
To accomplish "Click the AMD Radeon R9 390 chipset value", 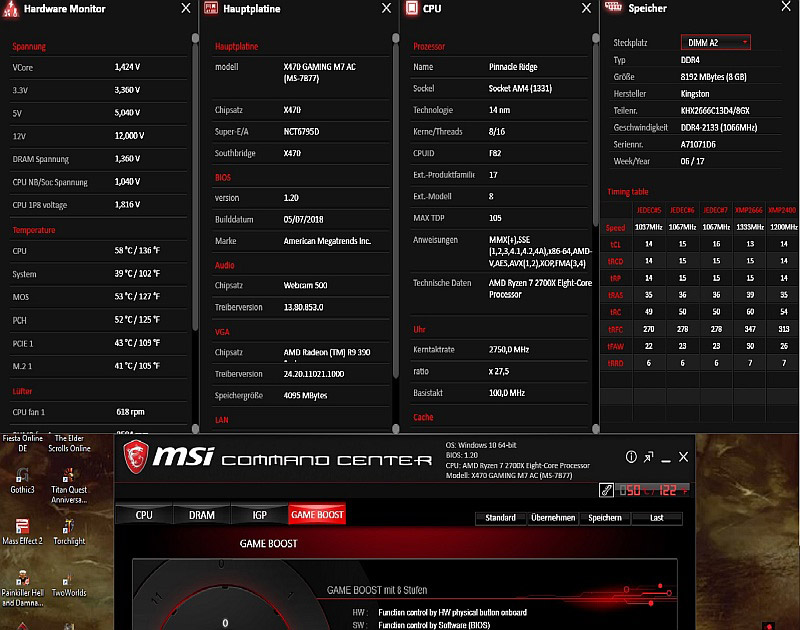I will click(327, 352).
